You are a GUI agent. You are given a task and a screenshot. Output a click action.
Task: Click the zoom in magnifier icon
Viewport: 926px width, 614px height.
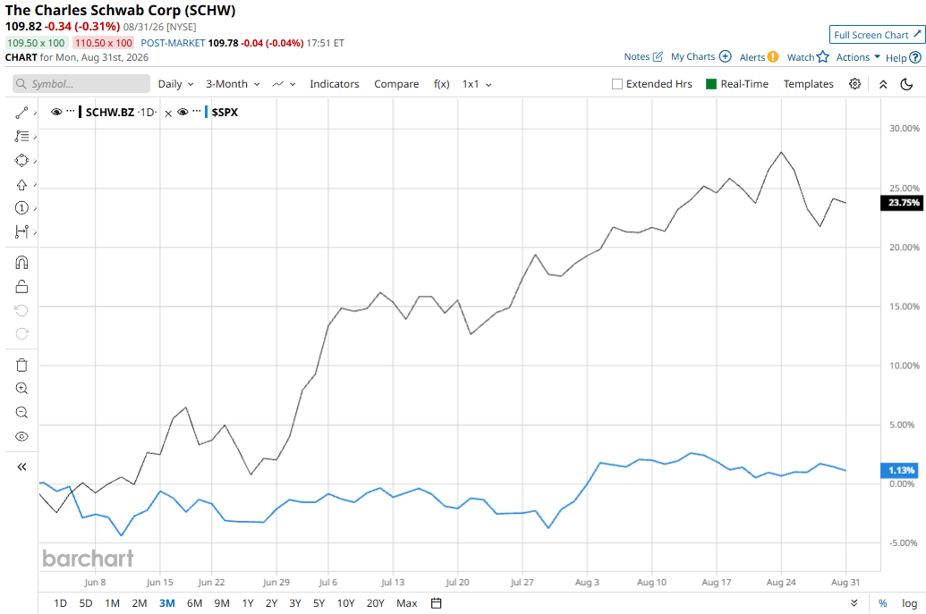[x=22, y=388]
